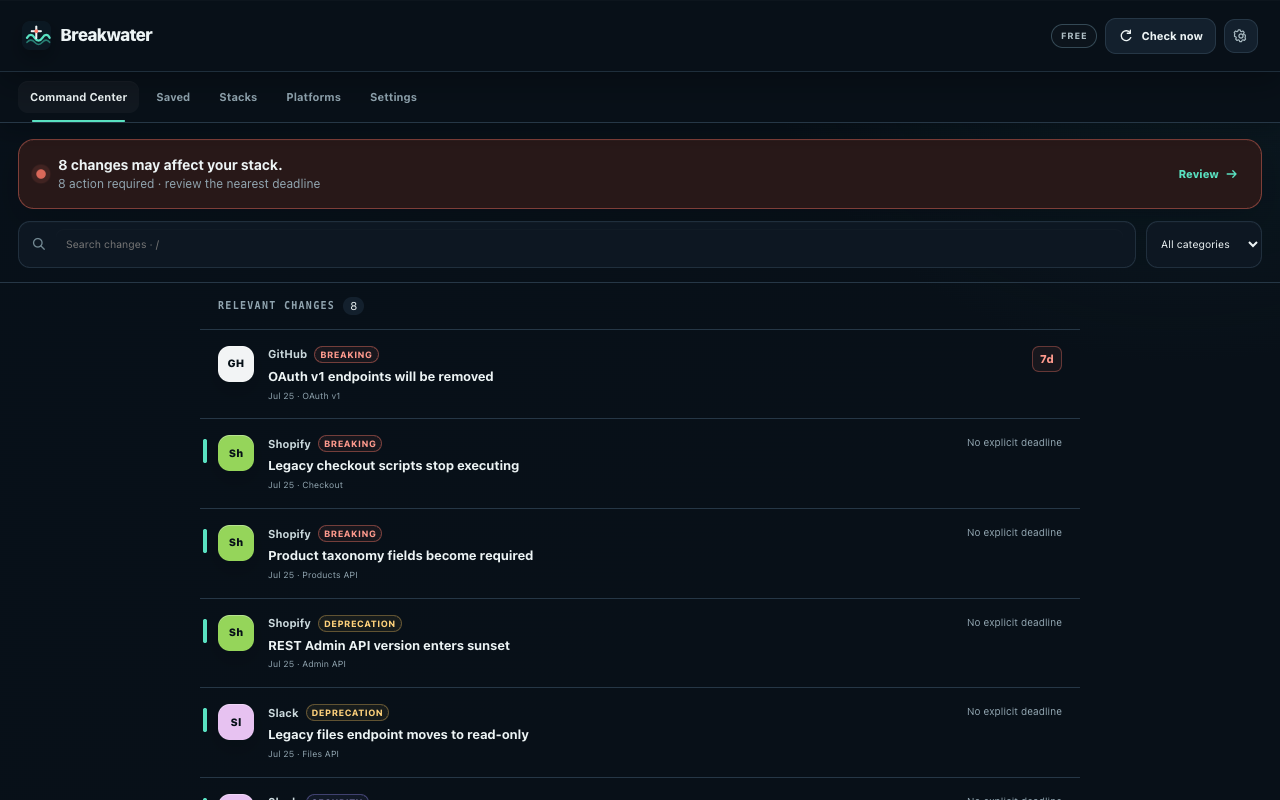Click the Breakwater wave logo icon
The image size is (1280, 800).
[37, 36]
